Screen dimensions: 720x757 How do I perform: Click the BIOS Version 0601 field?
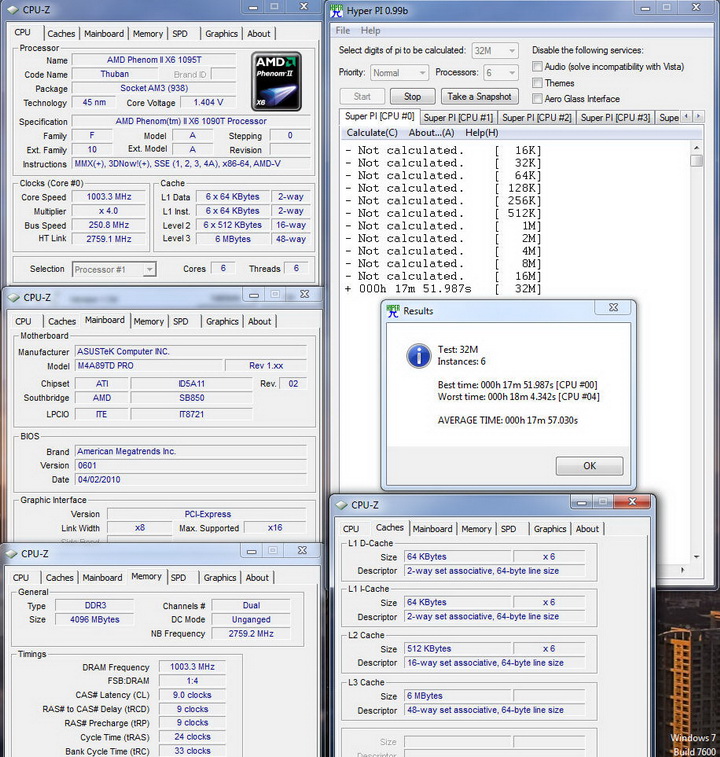pos(191,465)
